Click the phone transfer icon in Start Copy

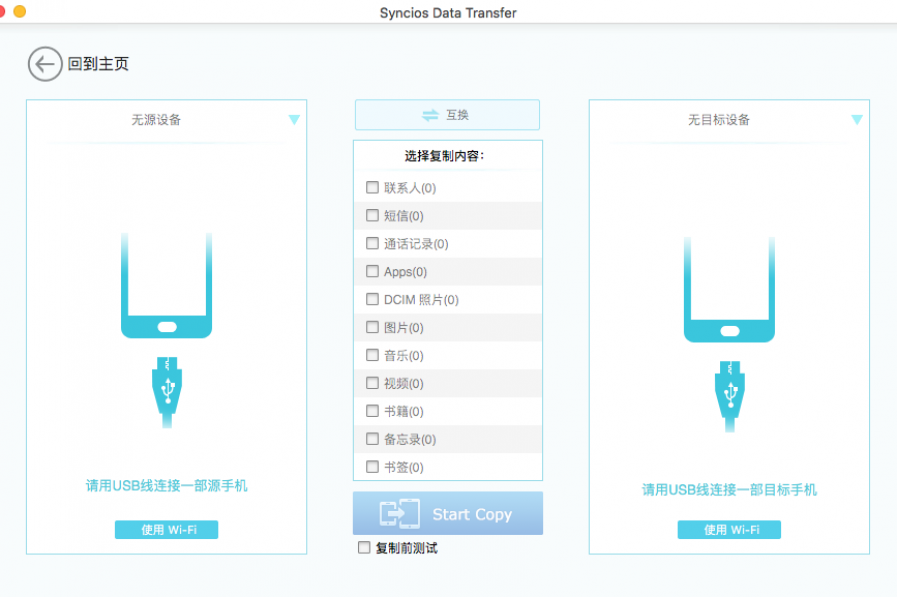coord(399,514)
